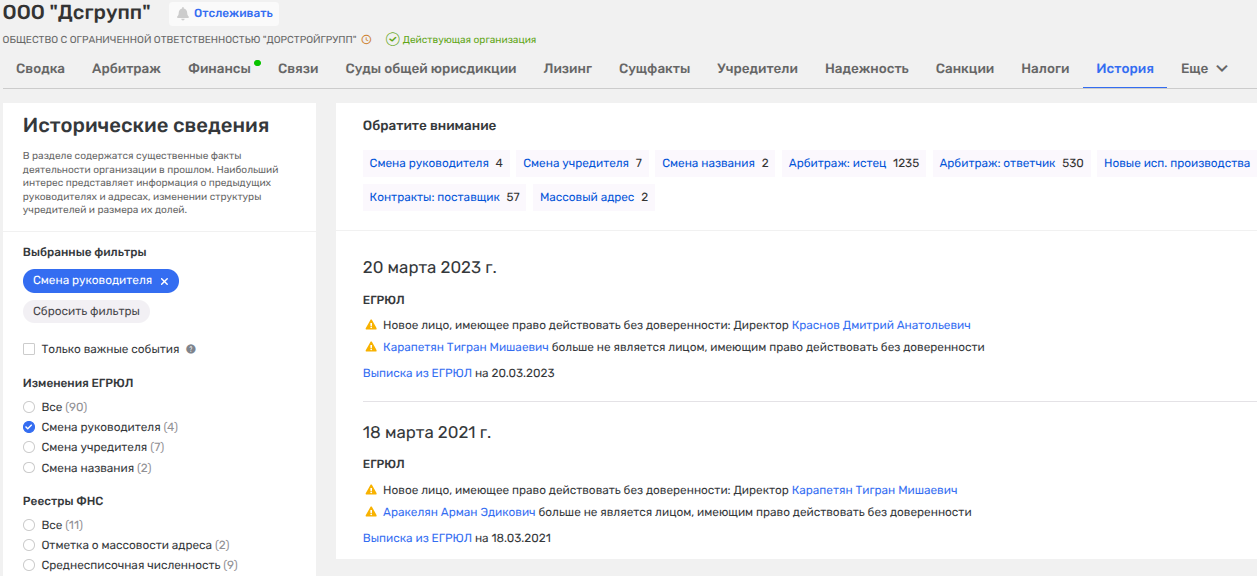The height and width of the screenshot is (576, 1257).
Task: Click the warning triangle beside Краснов Дмитрий Анатольевич entry
Action: (371, 325)
